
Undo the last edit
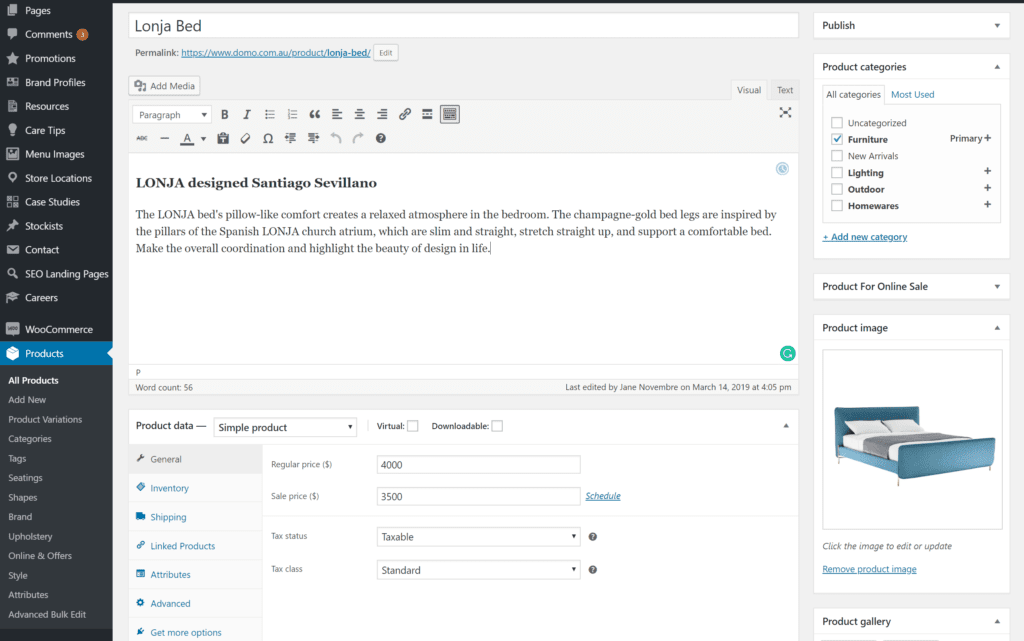336,138
